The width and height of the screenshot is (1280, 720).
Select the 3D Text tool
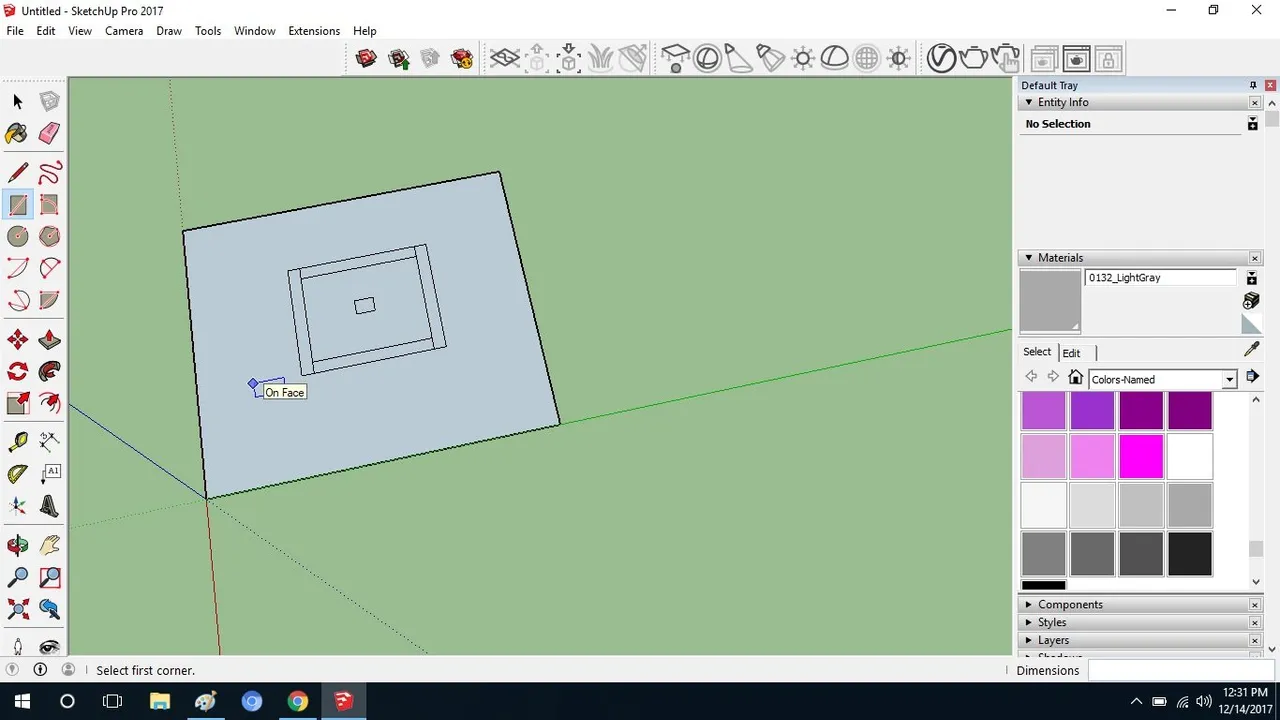click(49, 506)
